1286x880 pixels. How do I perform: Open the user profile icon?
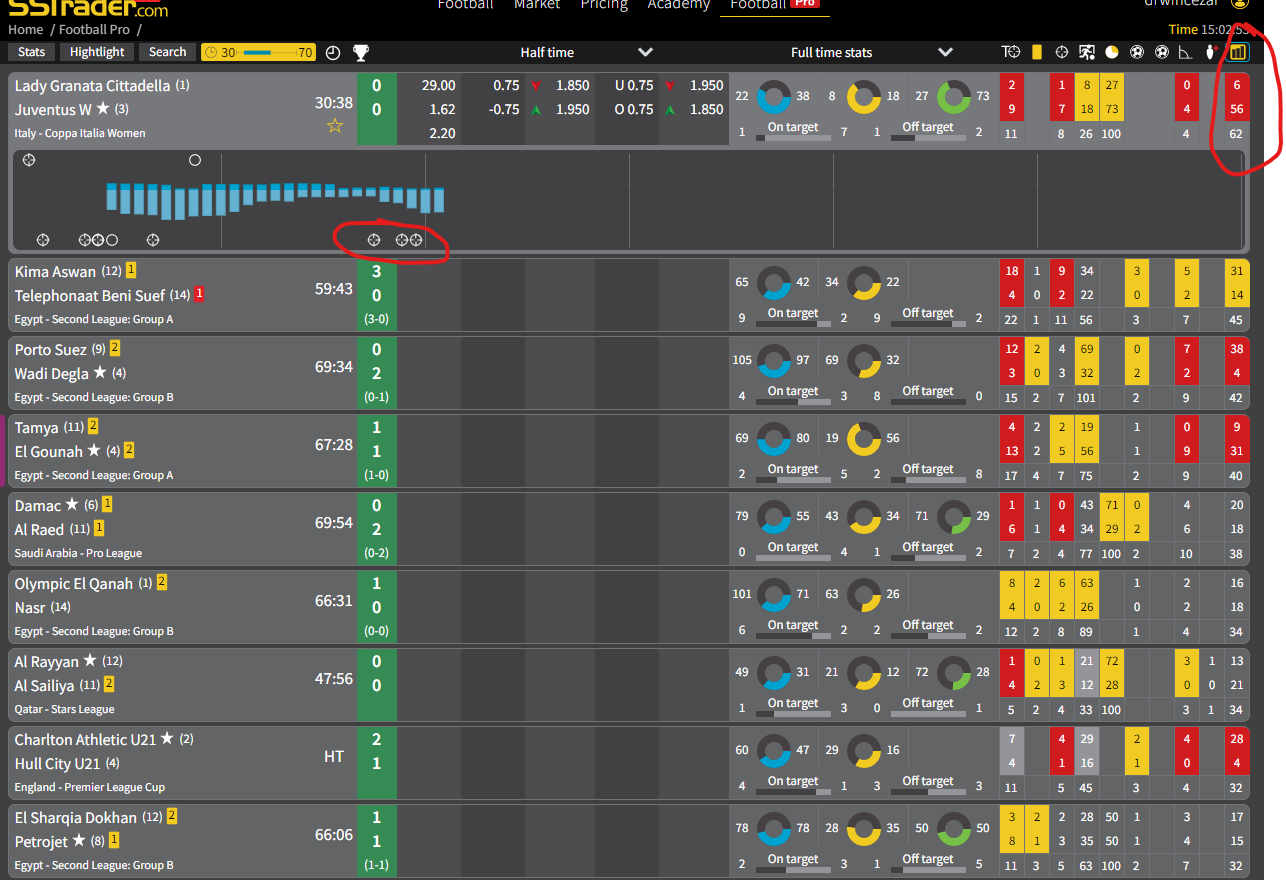click(1240, 3)
